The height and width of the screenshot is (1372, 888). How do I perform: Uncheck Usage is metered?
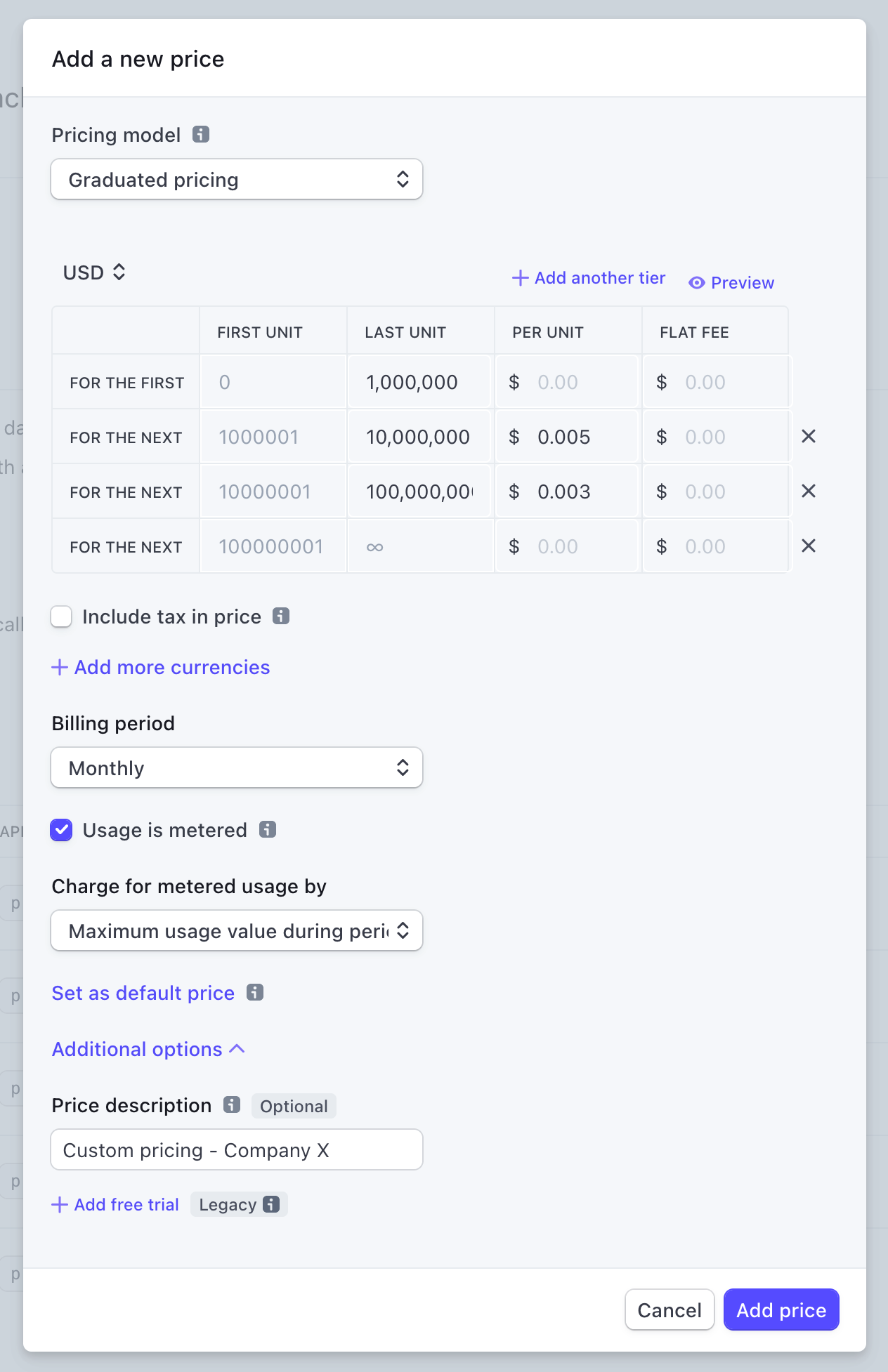pos(61,830)
